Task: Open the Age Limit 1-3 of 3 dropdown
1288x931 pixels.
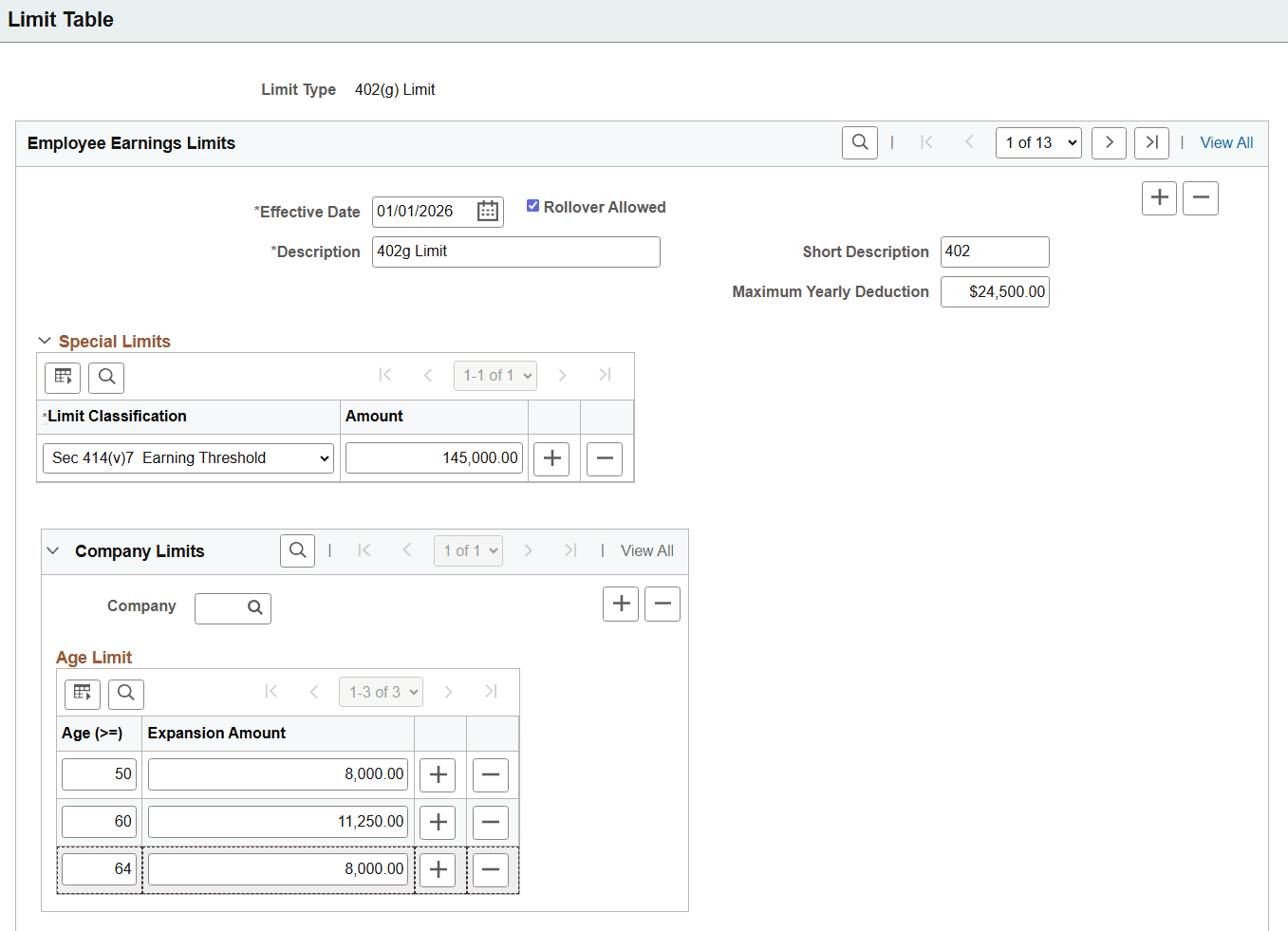Action: pos(381,692)
